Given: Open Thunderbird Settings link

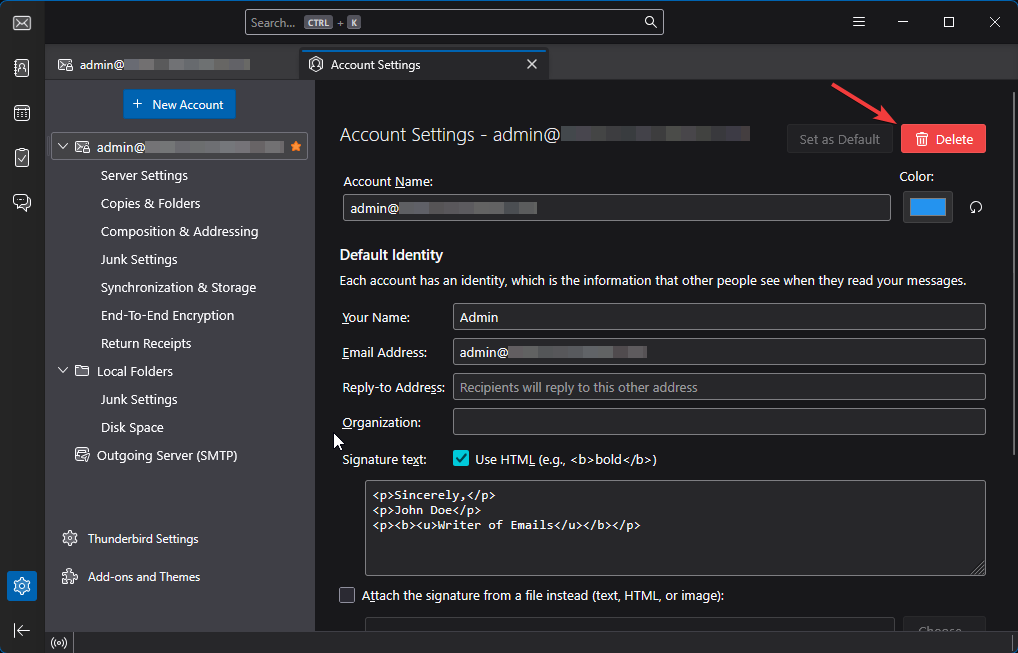Looking at the screenshot, I should pos(143,539).
